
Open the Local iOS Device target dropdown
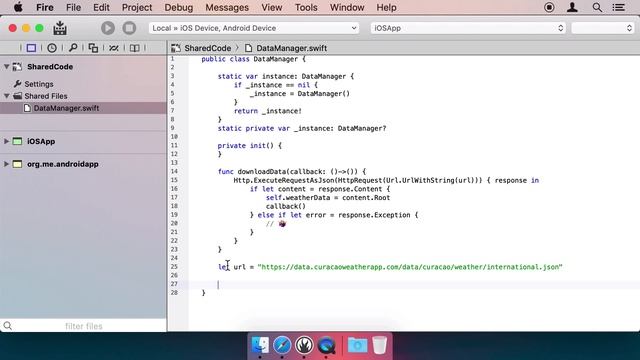pos(254,28)
